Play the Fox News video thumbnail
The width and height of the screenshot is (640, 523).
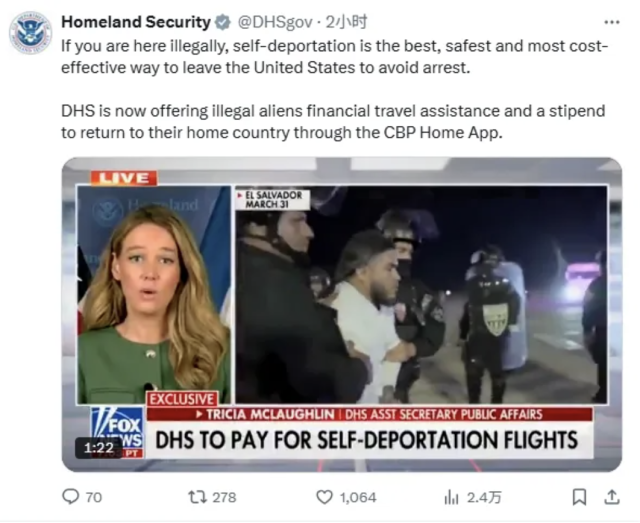[x=342, y=314]
